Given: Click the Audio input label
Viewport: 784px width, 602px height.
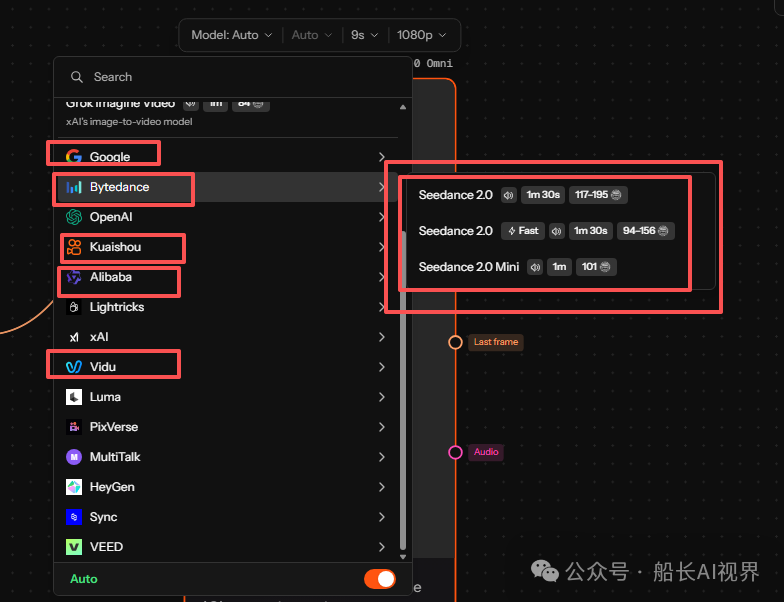Looking at the screenshot, I should 486,452.
